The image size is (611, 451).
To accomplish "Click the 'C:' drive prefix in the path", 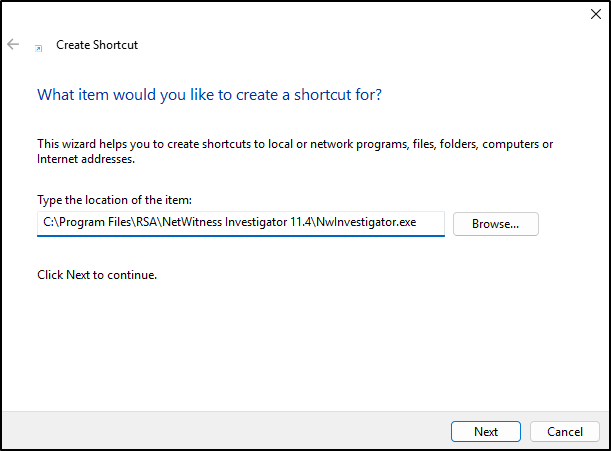I will coord(48,222).
